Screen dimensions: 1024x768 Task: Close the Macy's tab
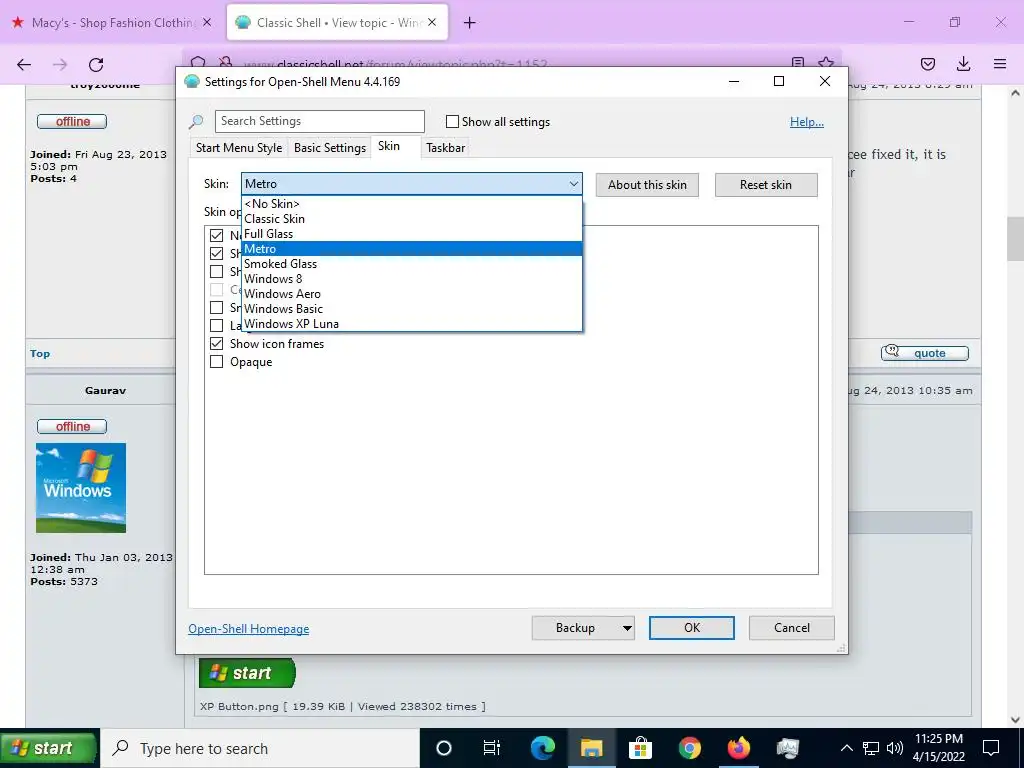[206, 22]
